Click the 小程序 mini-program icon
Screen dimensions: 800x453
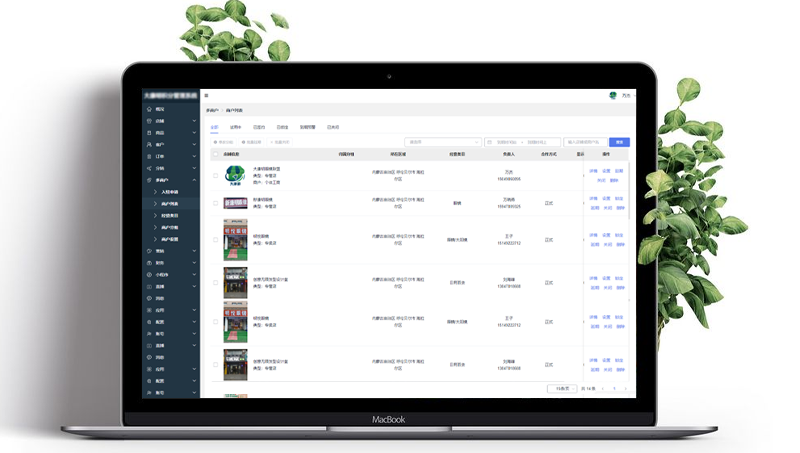149,274
